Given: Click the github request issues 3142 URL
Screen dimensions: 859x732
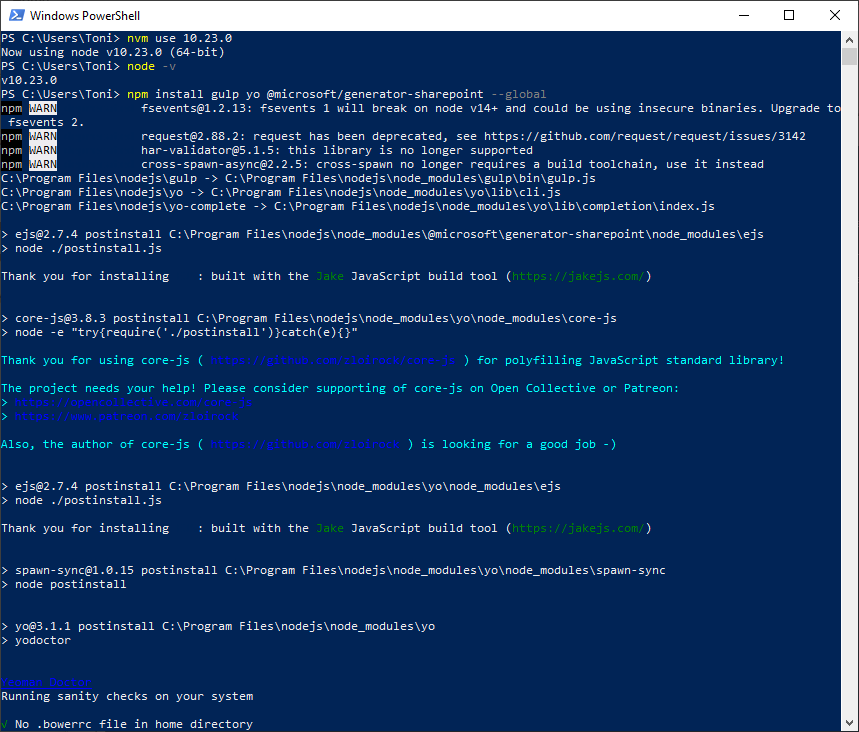Looking at the screenshot, I should (645, 136).
